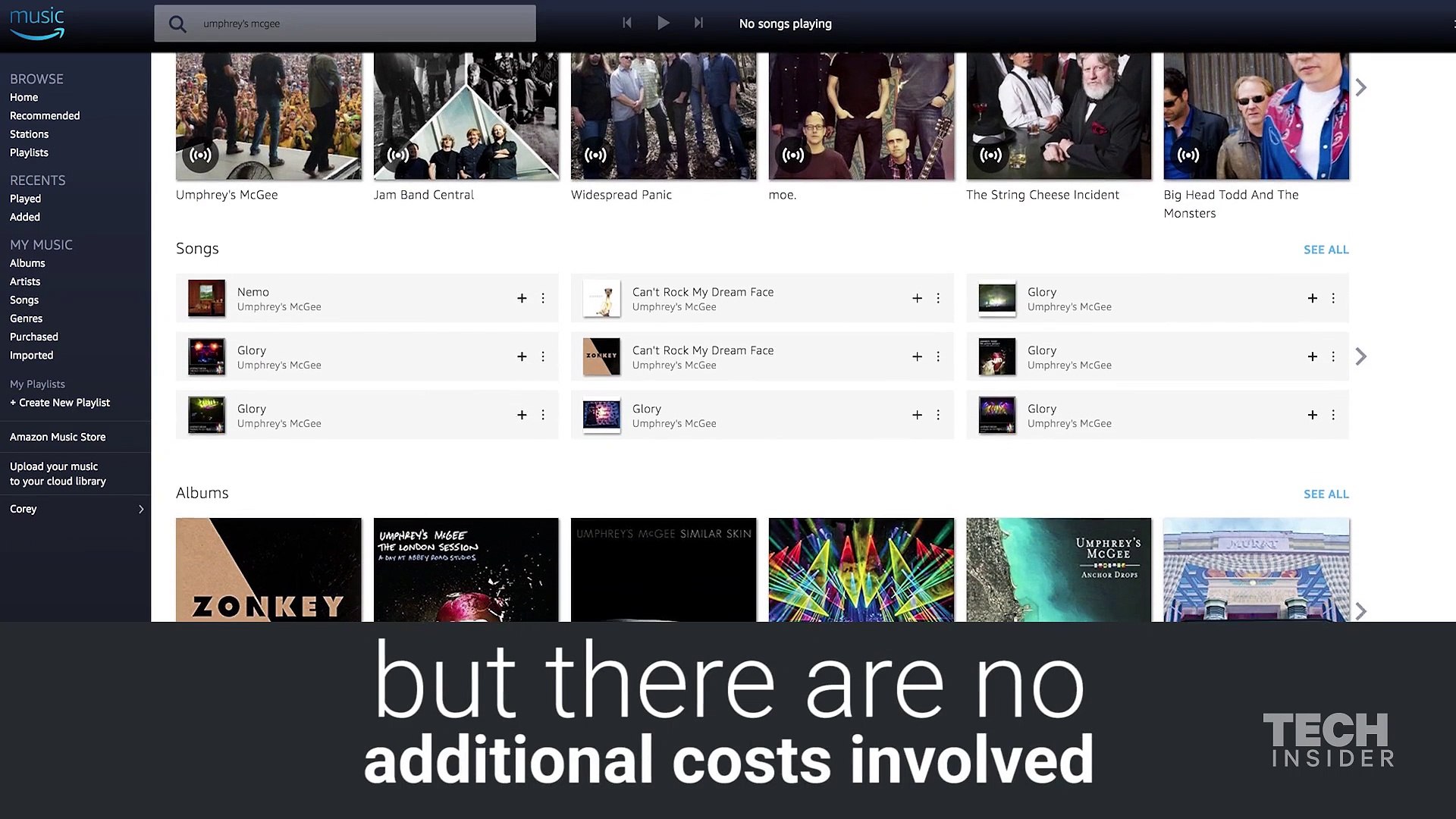Open Playlists in the sidebar
This screenshot has height=819, width=1456.
tap(29, 152)
